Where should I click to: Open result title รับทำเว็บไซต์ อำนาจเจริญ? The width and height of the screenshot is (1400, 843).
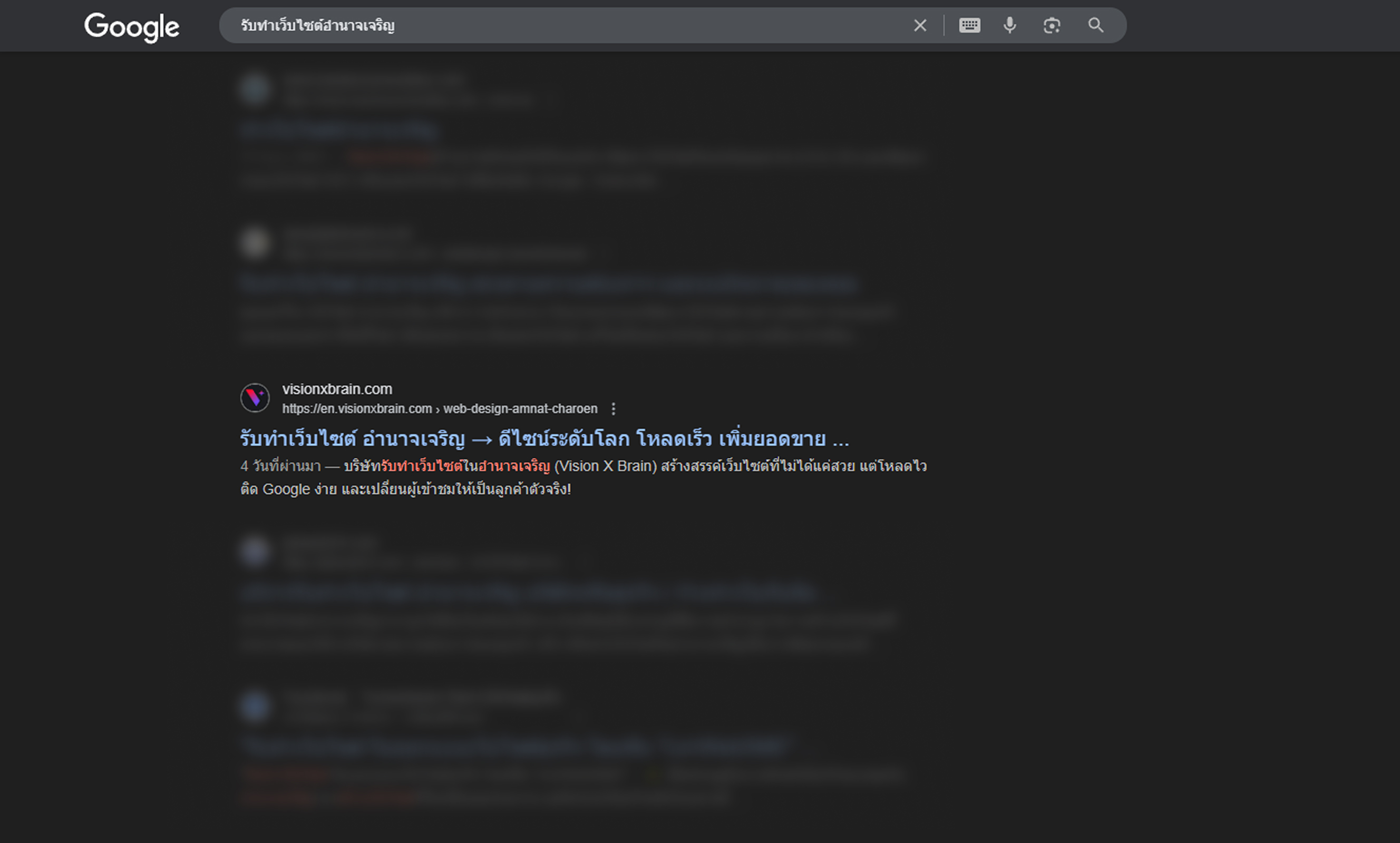point(545,438)
